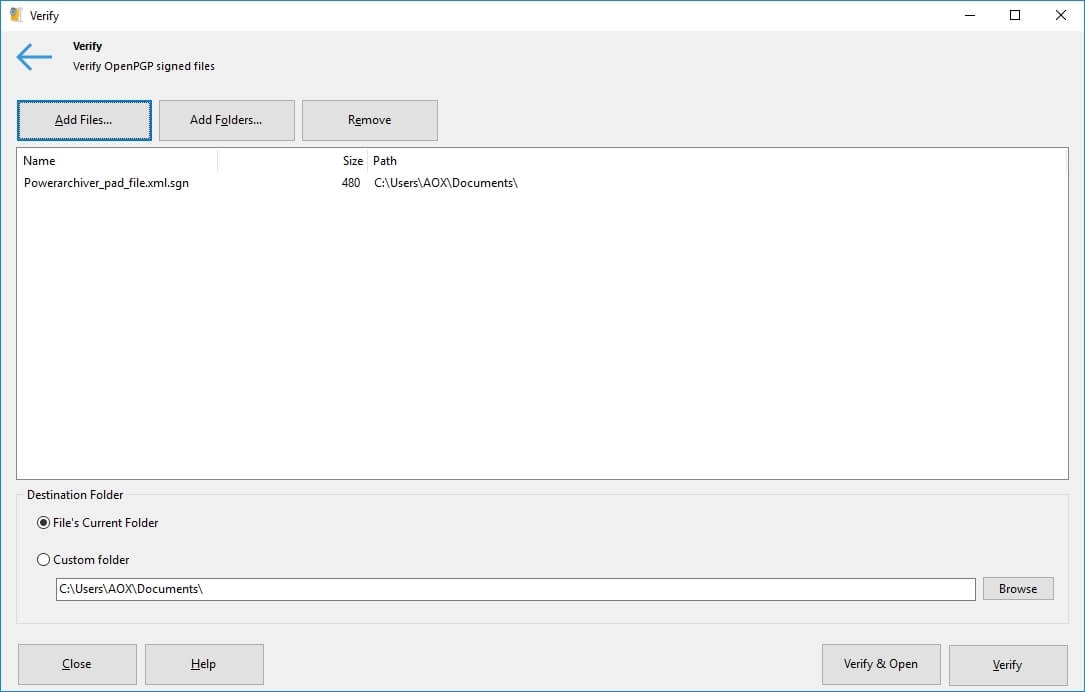This screenshot has width=1085, height=692.
Task: Click the Size column header
Action: coord(292,161)
